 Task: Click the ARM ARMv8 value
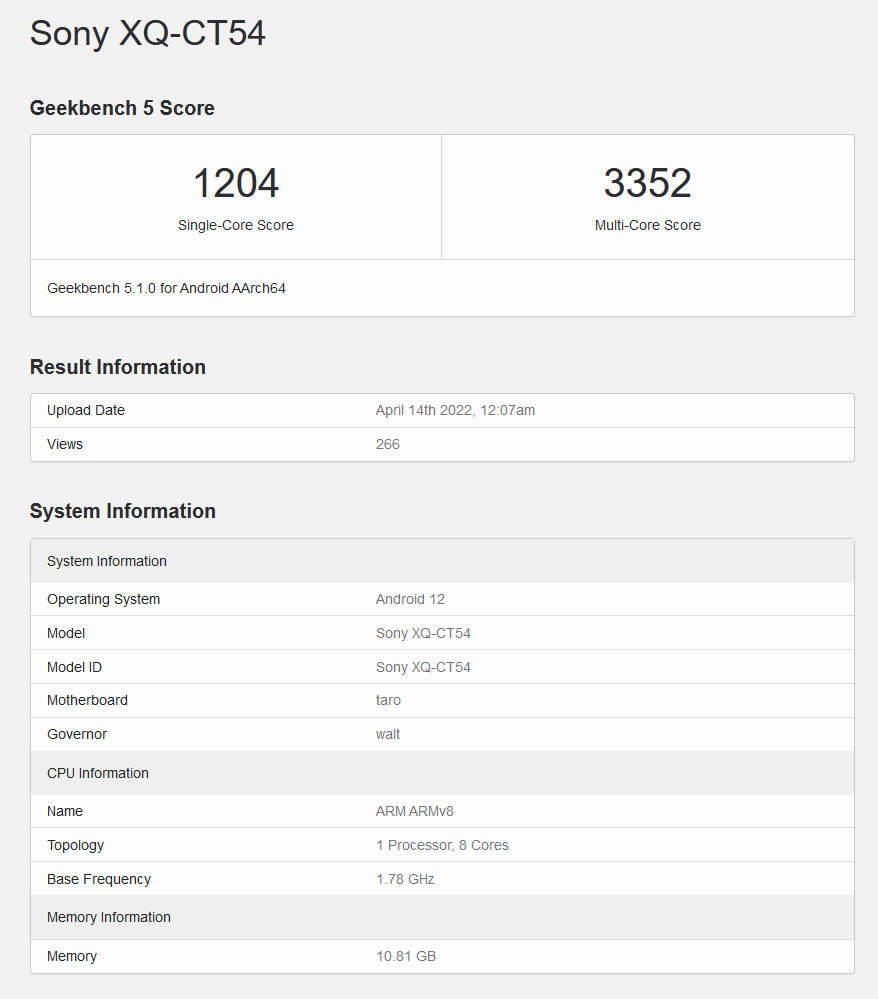(415, 811)
